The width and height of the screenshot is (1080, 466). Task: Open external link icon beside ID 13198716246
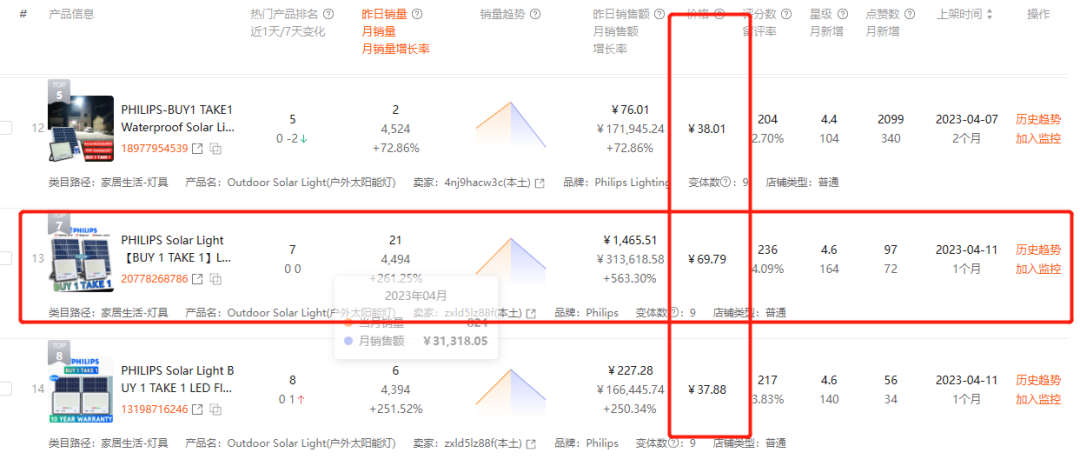[198, 410]
